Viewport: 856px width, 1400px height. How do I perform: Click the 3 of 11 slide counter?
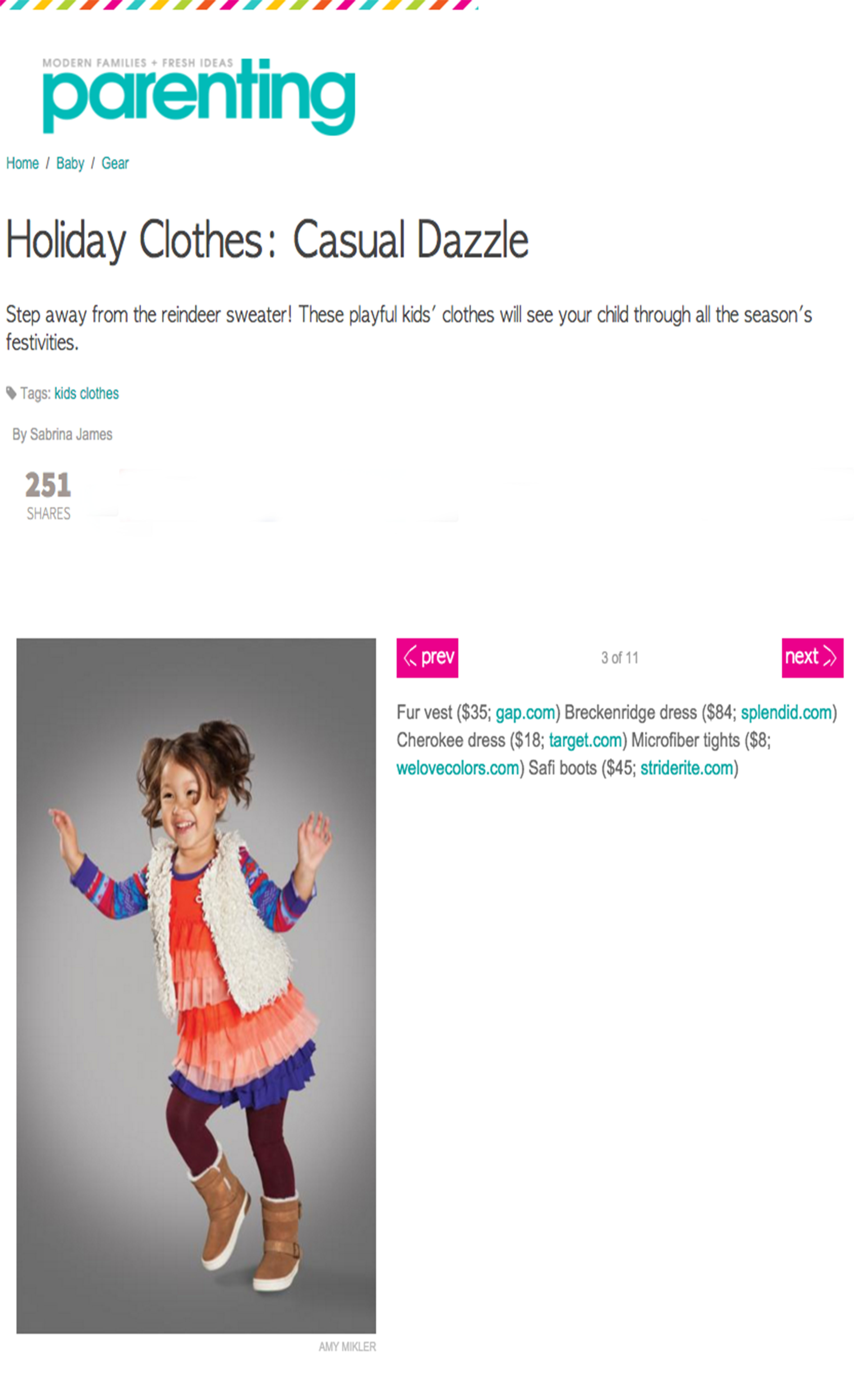coord(620,658)
